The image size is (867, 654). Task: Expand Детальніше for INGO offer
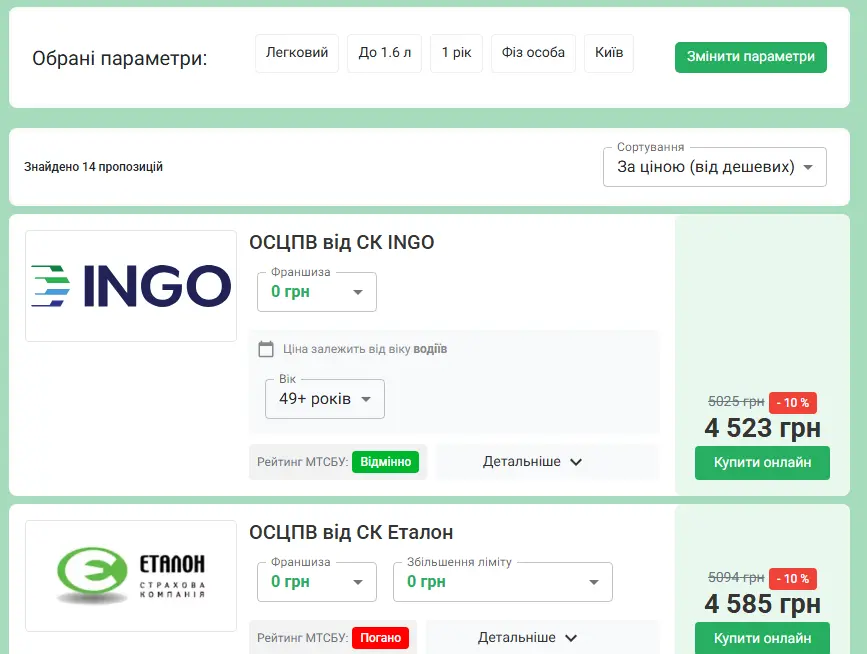(547, 462)
